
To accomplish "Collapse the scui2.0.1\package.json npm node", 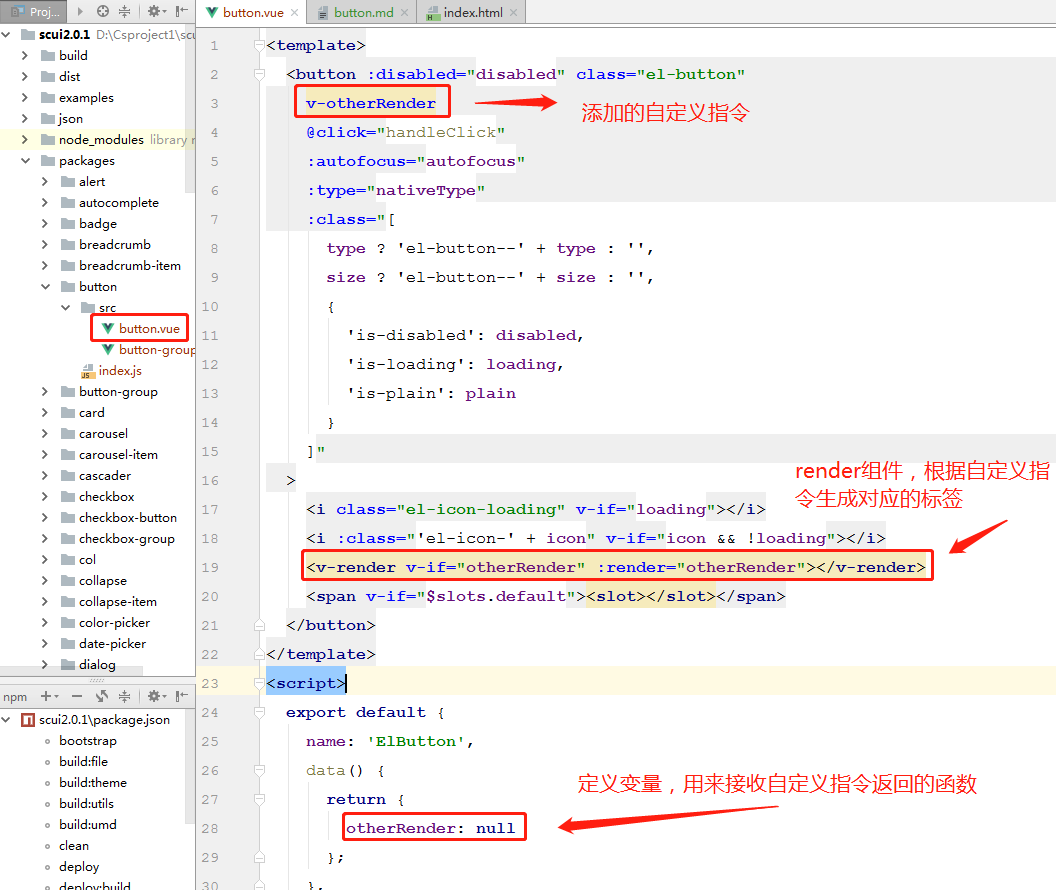I will pyautogui.click(x=6, y=720).
